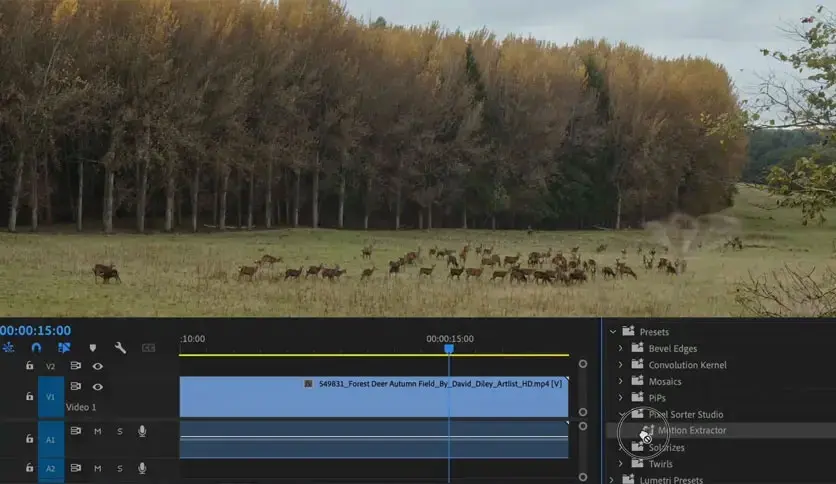This screenshot has width=836, height=484.
Task: Select the Twirls folder icon
Action: (x=637, y=463)
